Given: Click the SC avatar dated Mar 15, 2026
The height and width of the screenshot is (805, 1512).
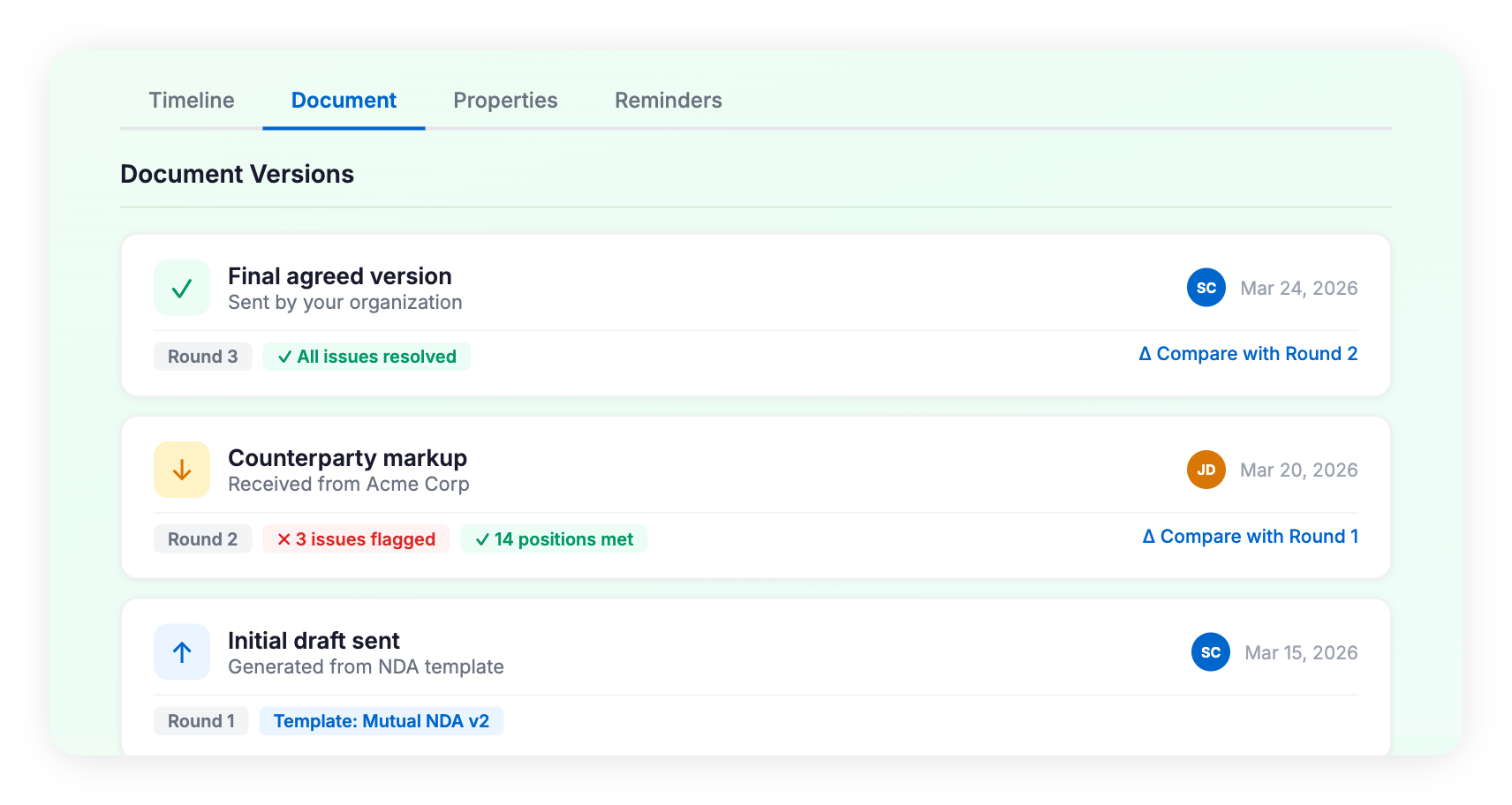Looking at the screenshot, I should coord(1210,652).
